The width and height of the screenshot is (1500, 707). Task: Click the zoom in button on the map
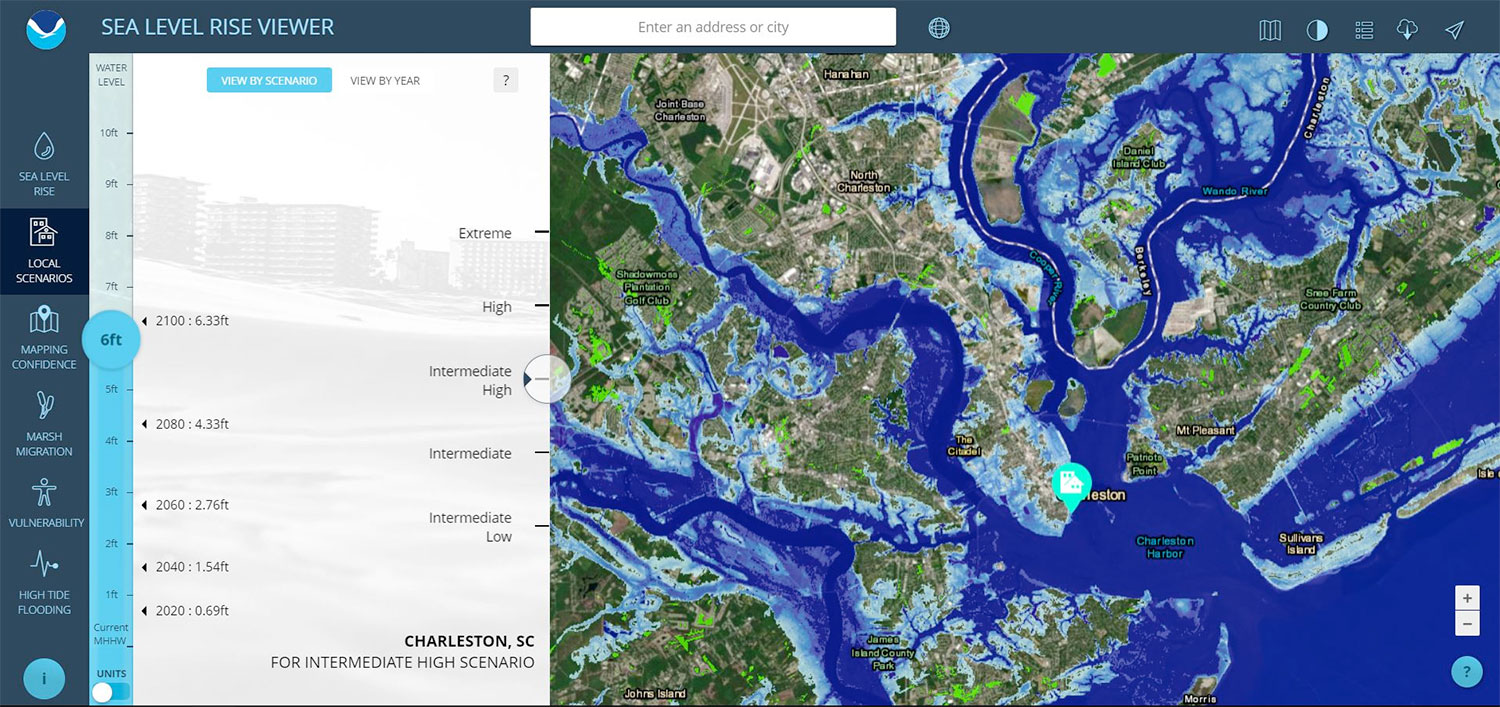coord(1467,597)
